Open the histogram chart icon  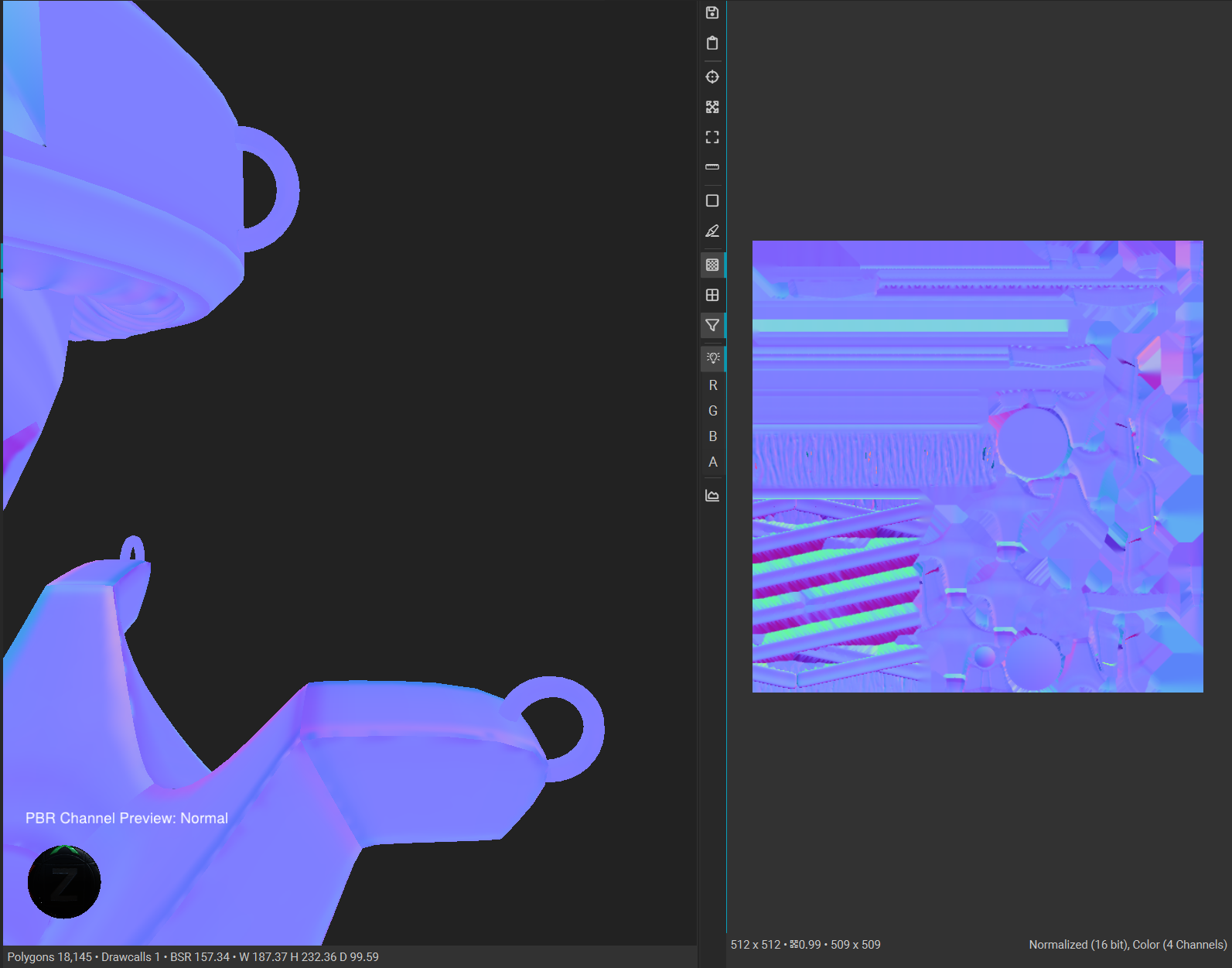click(x=712, y=495)
